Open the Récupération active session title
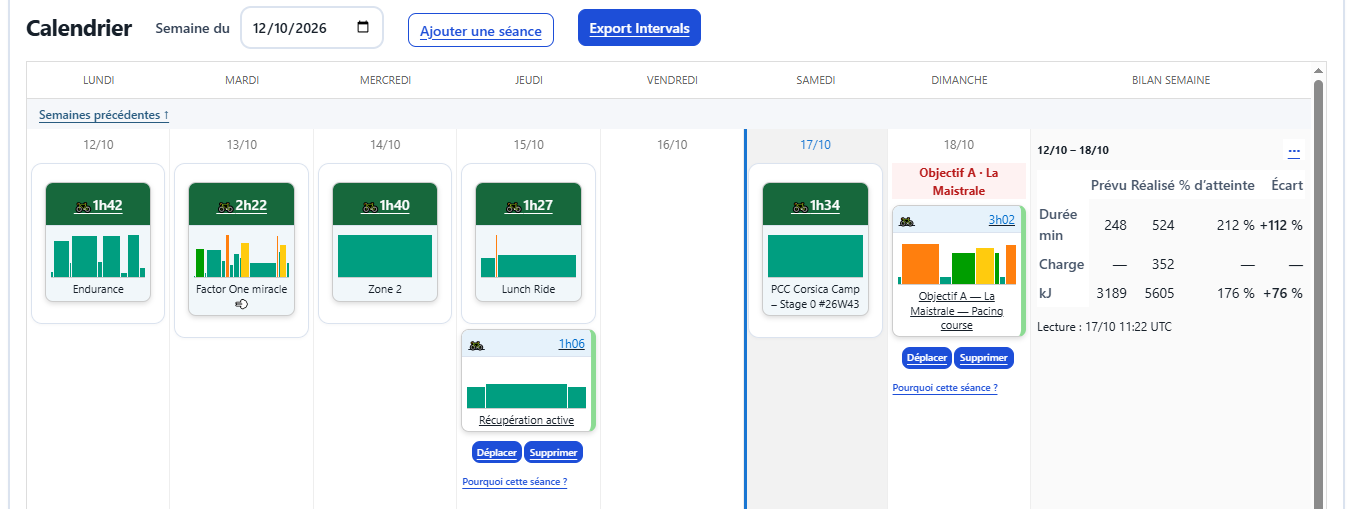The image size is (1347, 509). click(x=526, y=420)
